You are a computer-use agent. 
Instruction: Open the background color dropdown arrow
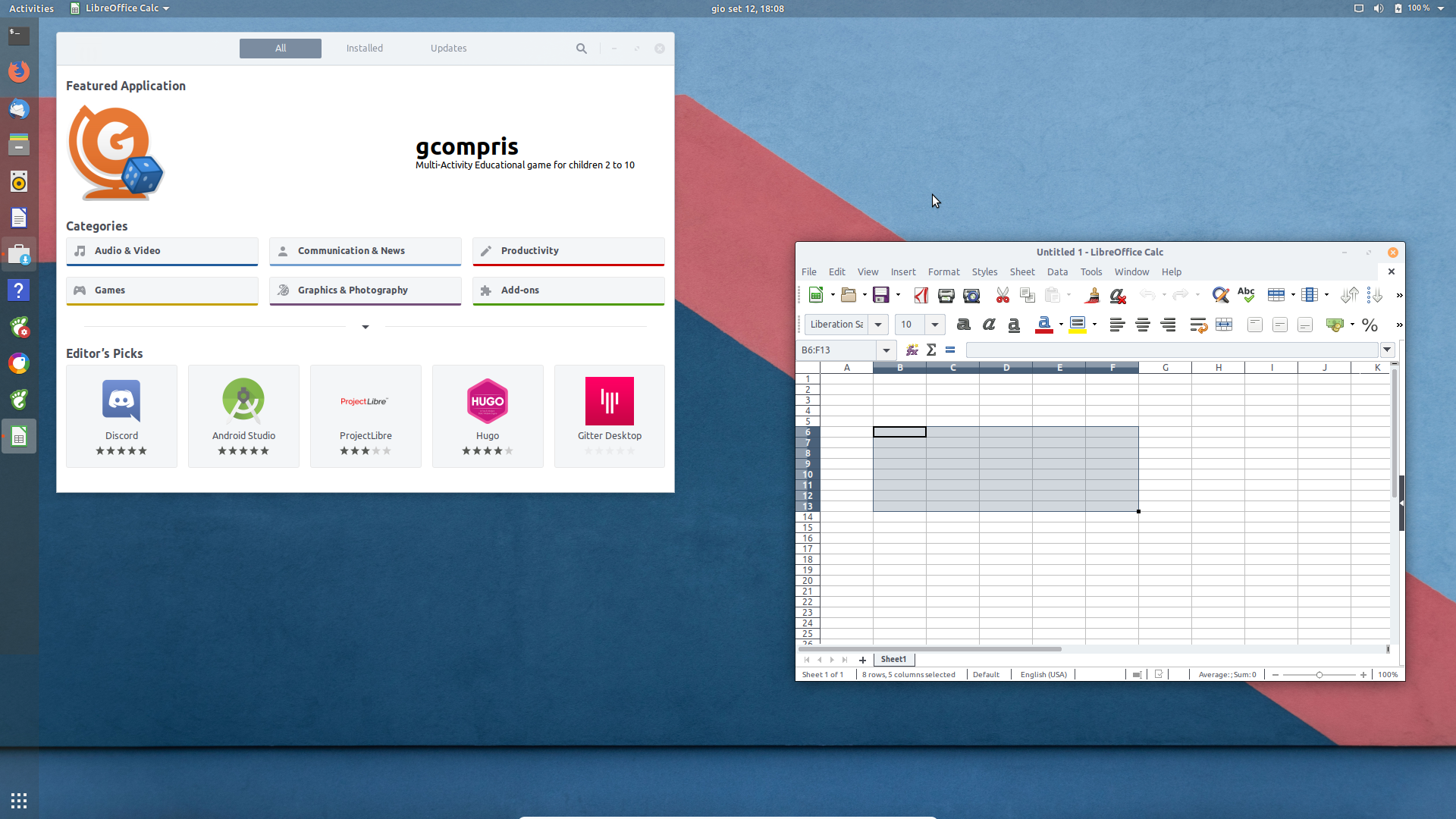(1094, 325)
